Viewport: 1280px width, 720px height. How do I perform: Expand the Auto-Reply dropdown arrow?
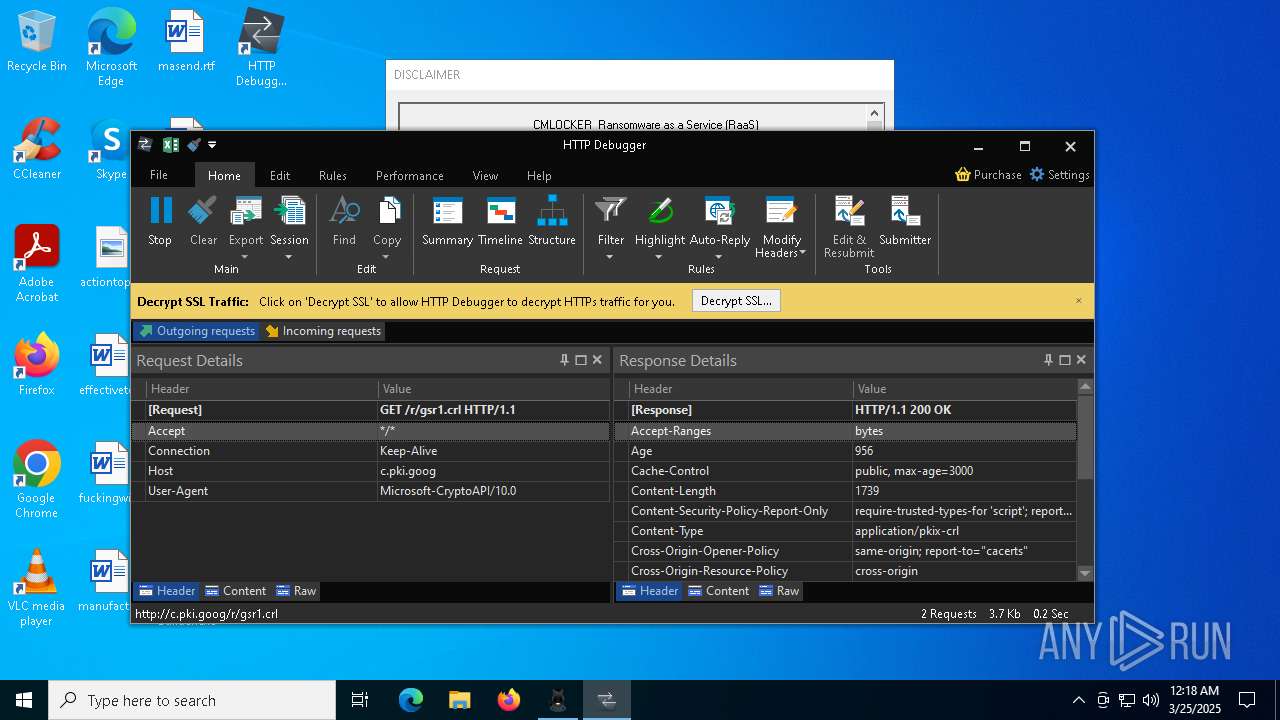[x=720, y=257]
